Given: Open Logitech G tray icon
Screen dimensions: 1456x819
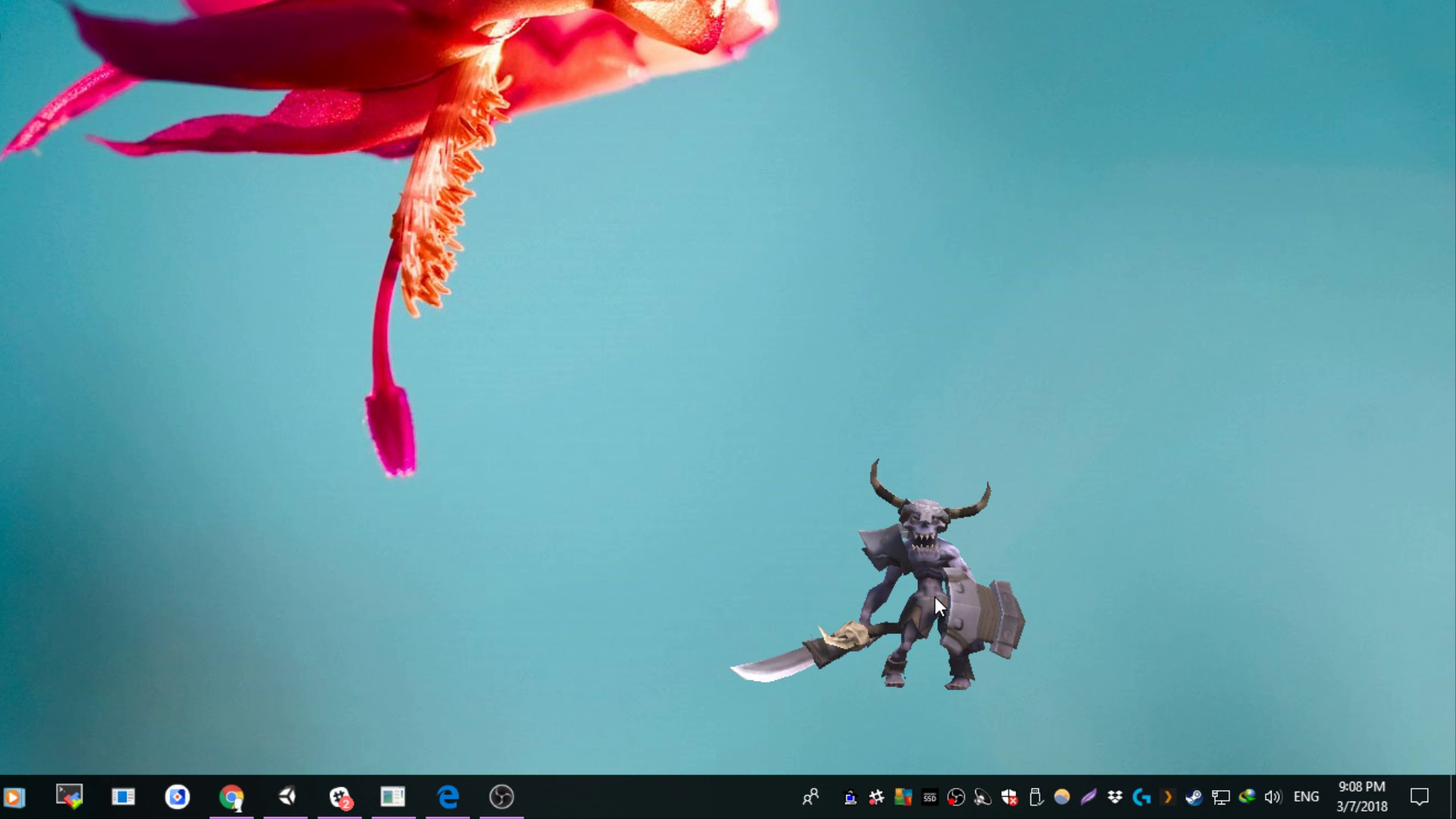Looking at the screenshot, I should 1141,797.
